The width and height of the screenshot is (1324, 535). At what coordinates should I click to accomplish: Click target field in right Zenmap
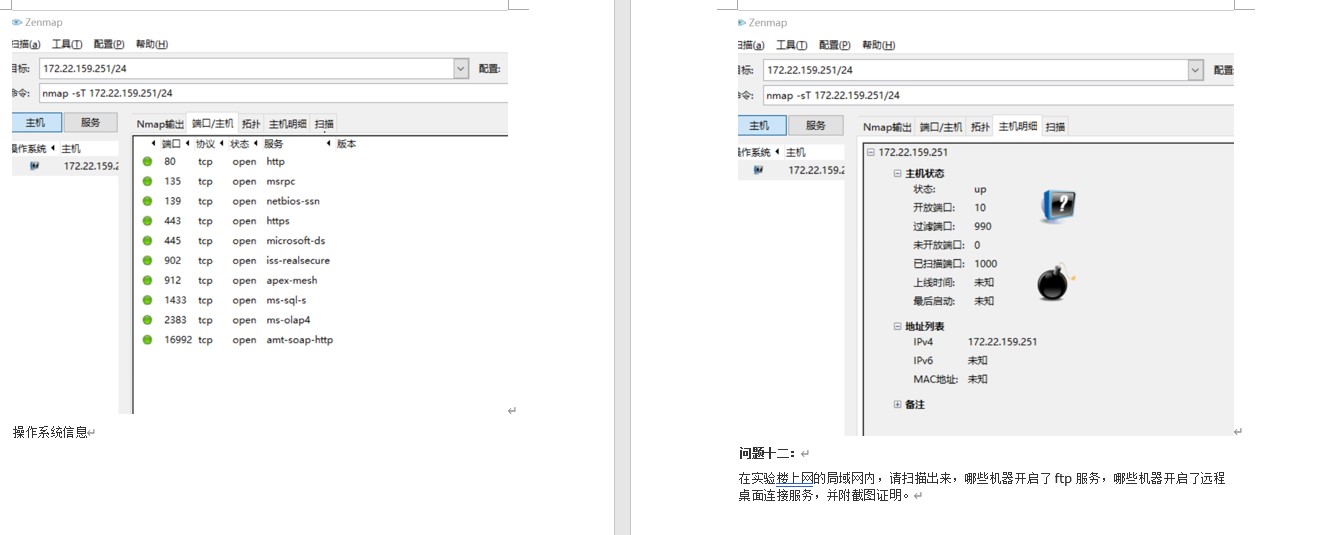coord(975,70)
